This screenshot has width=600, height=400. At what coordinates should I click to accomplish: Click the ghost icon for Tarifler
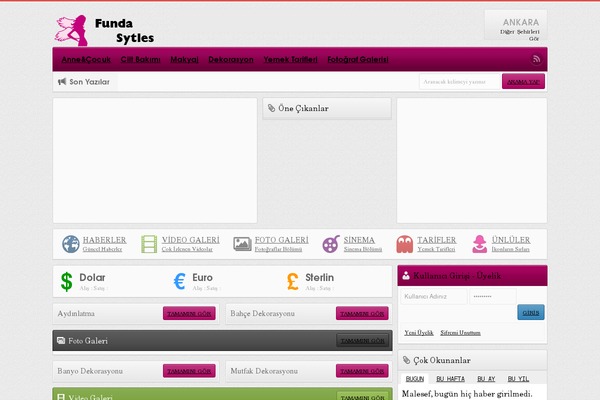coord(404,244)
